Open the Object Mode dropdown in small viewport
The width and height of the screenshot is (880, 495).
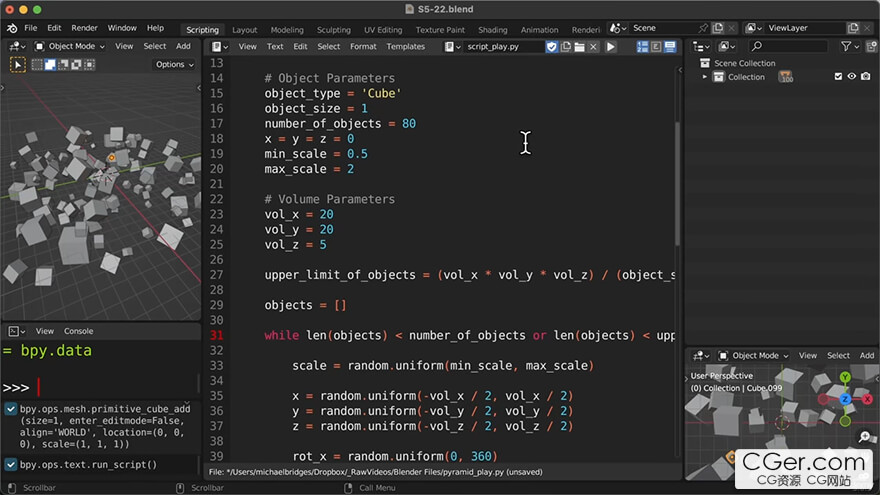(x=755, y=356)
